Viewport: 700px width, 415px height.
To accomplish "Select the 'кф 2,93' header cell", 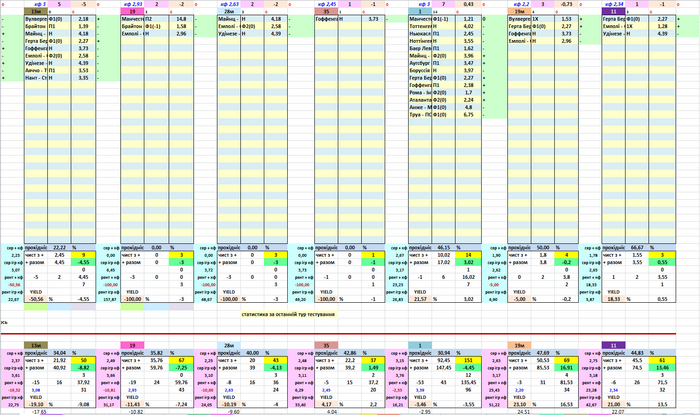I will tap(132, 4).
